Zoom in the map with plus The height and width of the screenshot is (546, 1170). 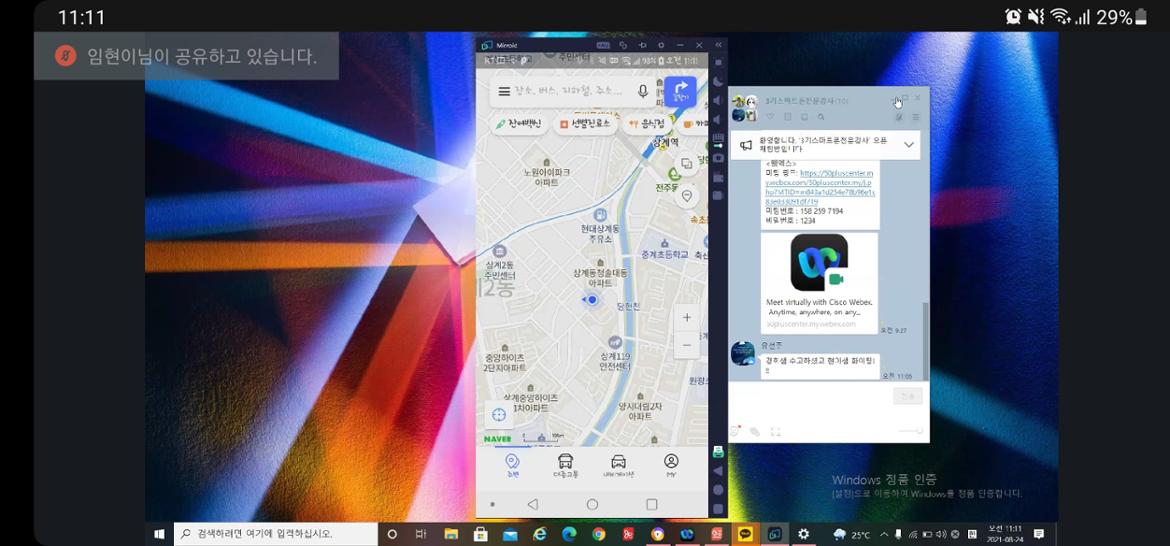(686, 318)
